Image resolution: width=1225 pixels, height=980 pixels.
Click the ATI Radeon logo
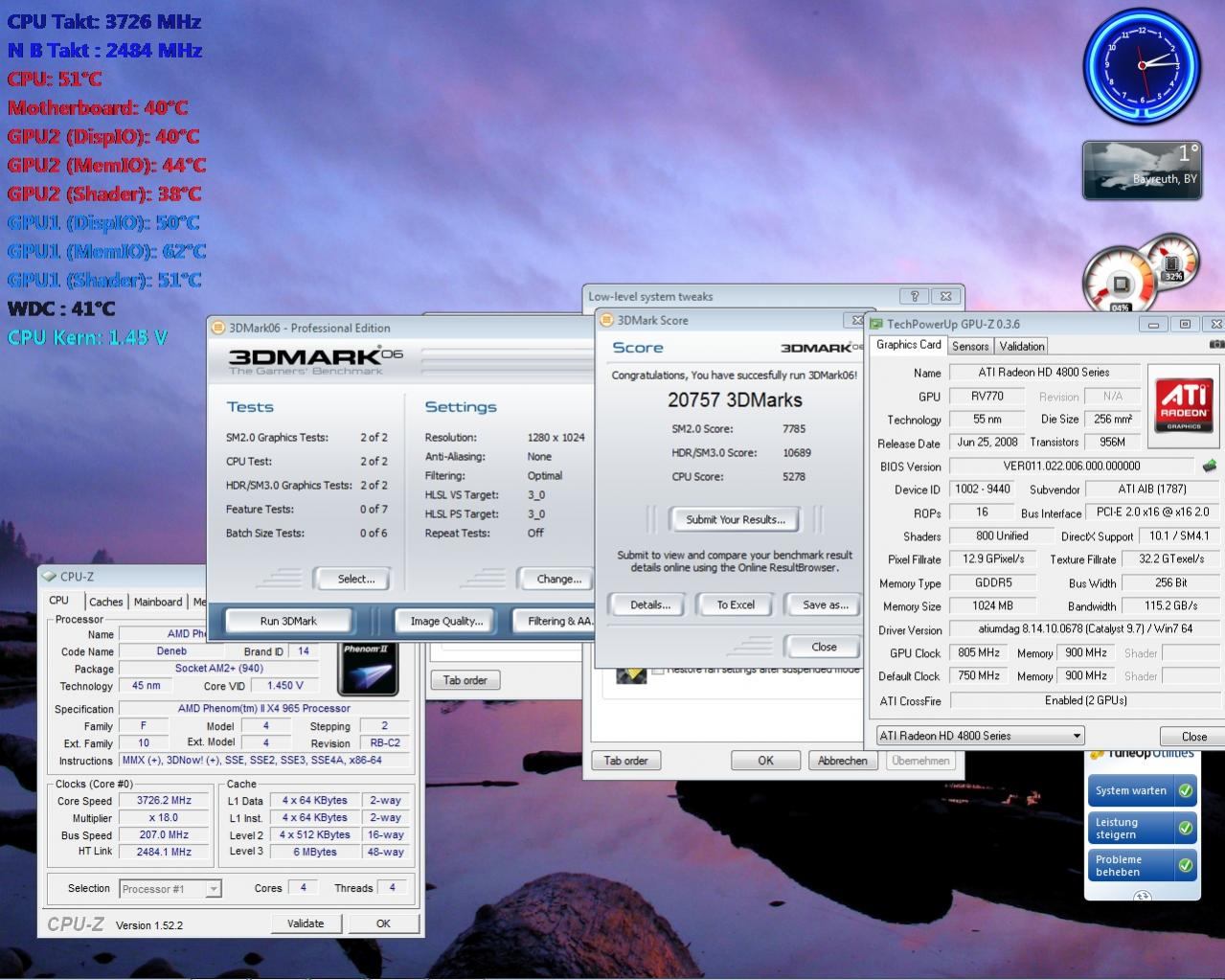click(1184, 404)
